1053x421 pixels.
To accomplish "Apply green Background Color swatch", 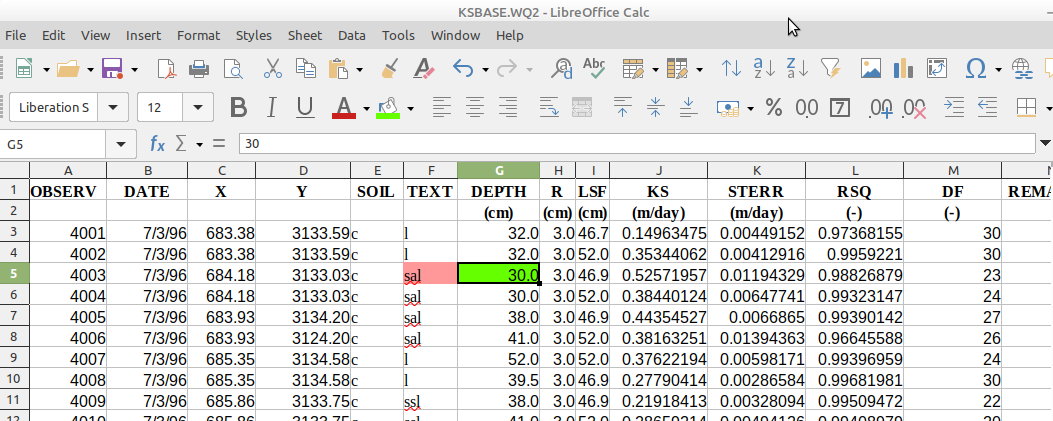I will [388, 107].
